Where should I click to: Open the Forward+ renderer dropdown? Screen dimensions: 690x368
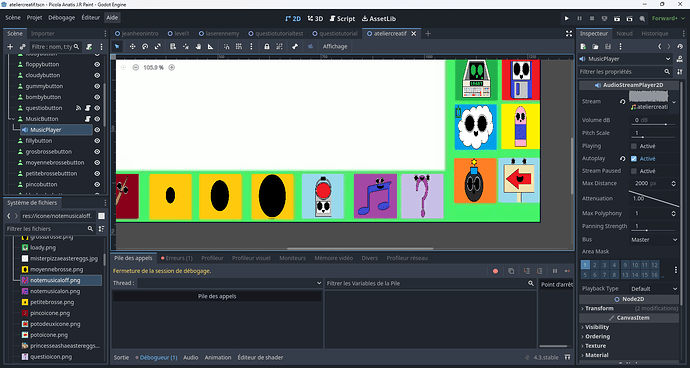667,18
